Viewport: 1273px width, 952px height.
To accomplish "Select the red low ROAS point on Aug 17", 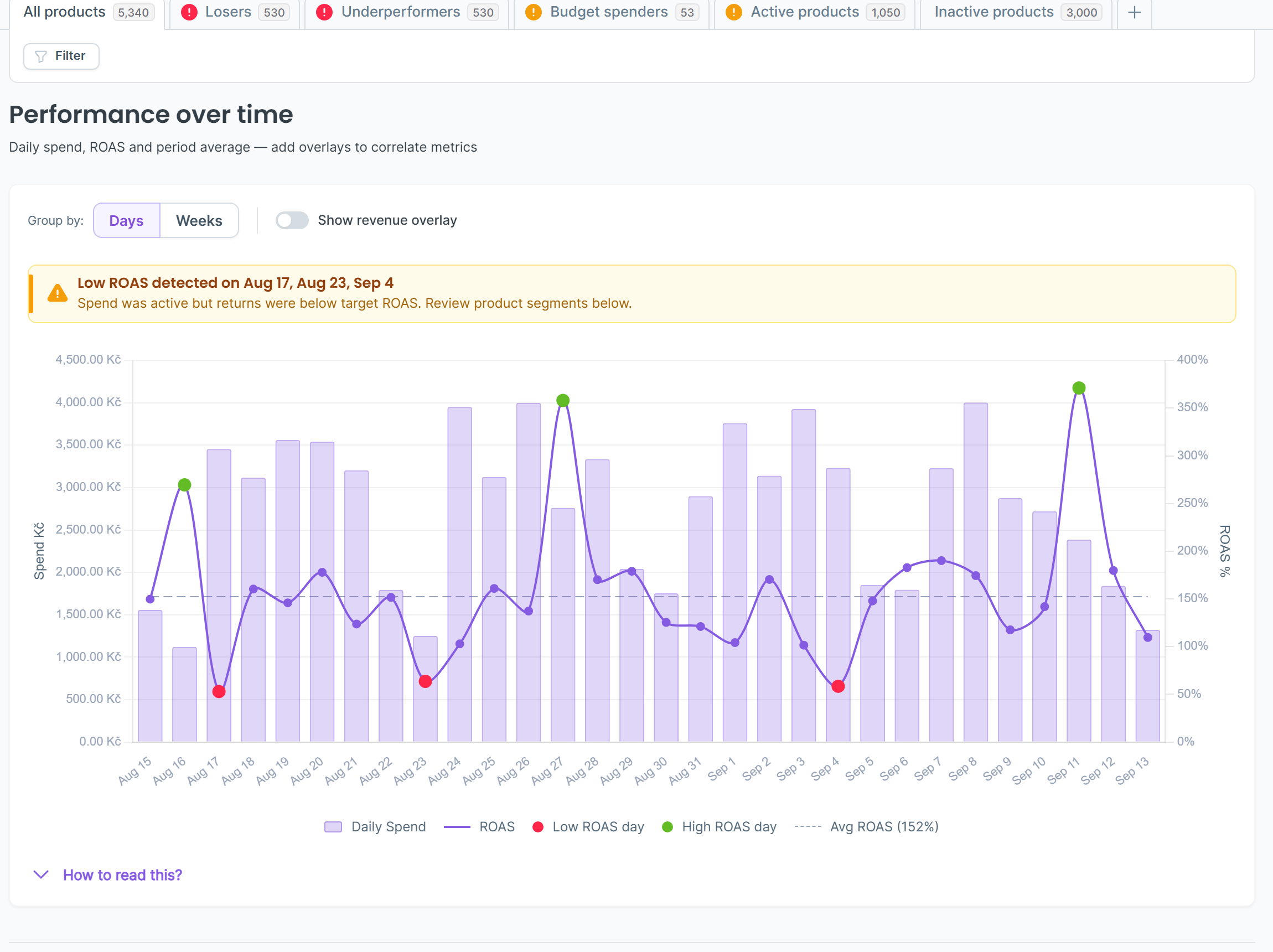I will [219, 691].
